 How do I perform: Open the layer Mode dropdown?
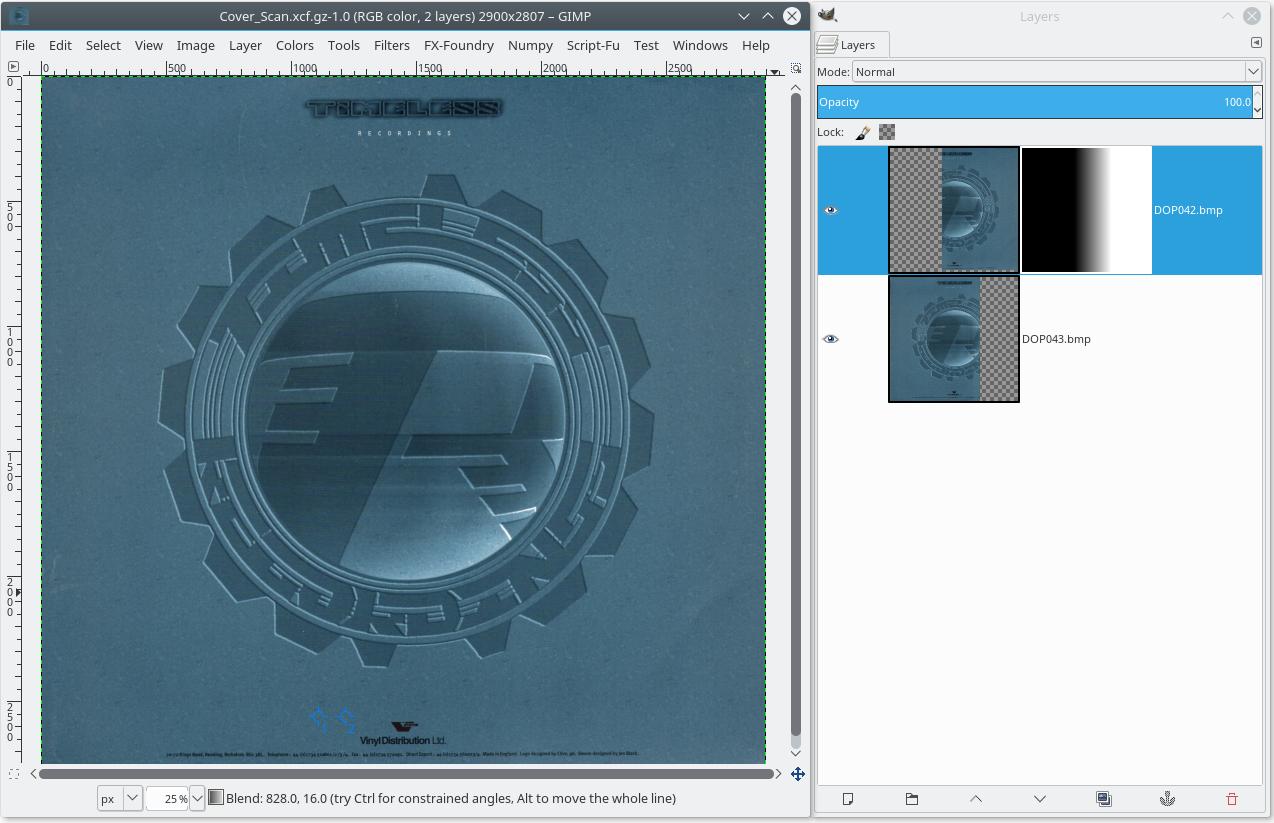coord(1057,72)
